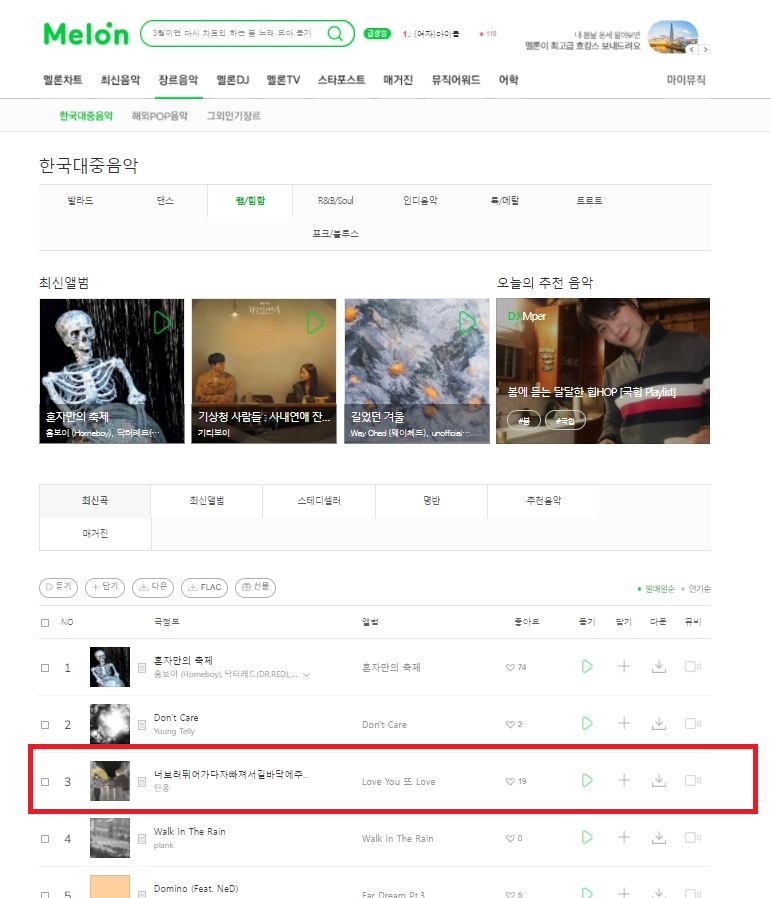
Task: Play the 혼자만의 축제 album thumbnail
Action: click(162, 323)
